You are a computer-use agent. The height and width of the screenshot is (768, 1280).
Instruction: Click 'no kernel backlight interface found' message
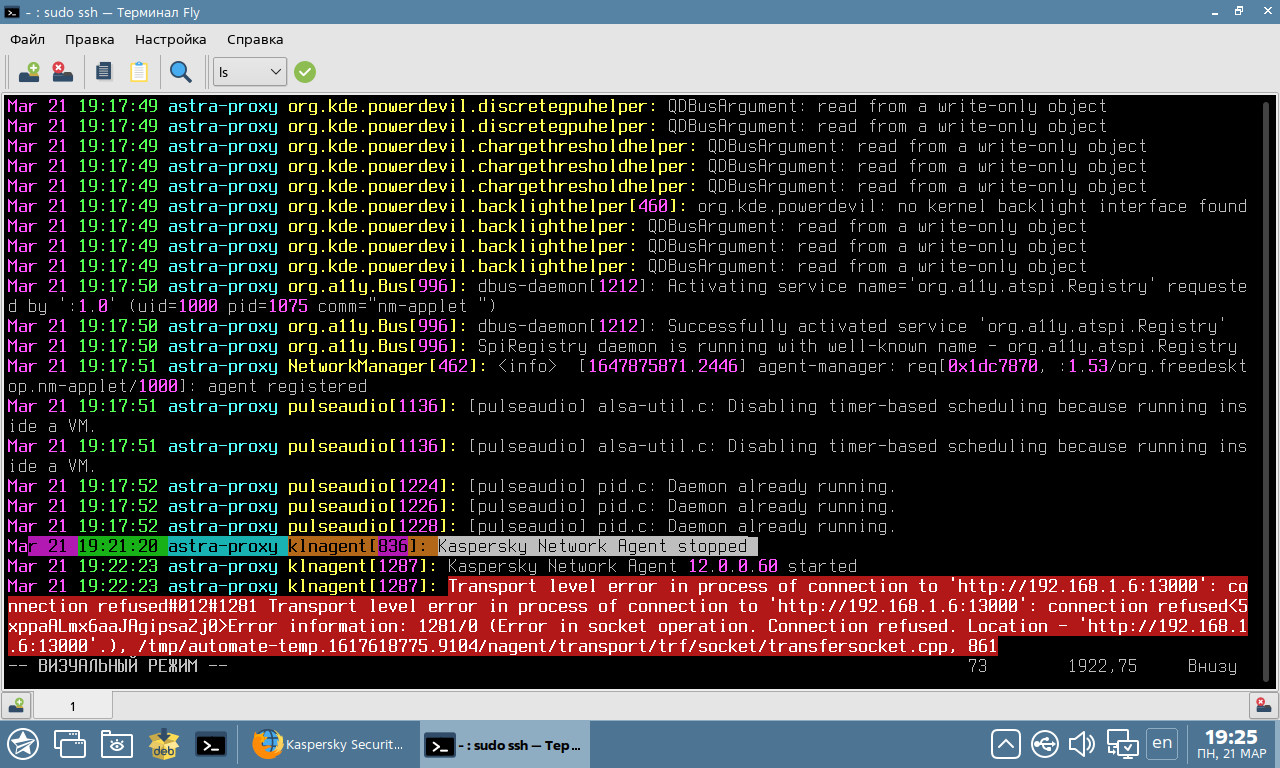pyautogui.click(x=1072, y=206)
